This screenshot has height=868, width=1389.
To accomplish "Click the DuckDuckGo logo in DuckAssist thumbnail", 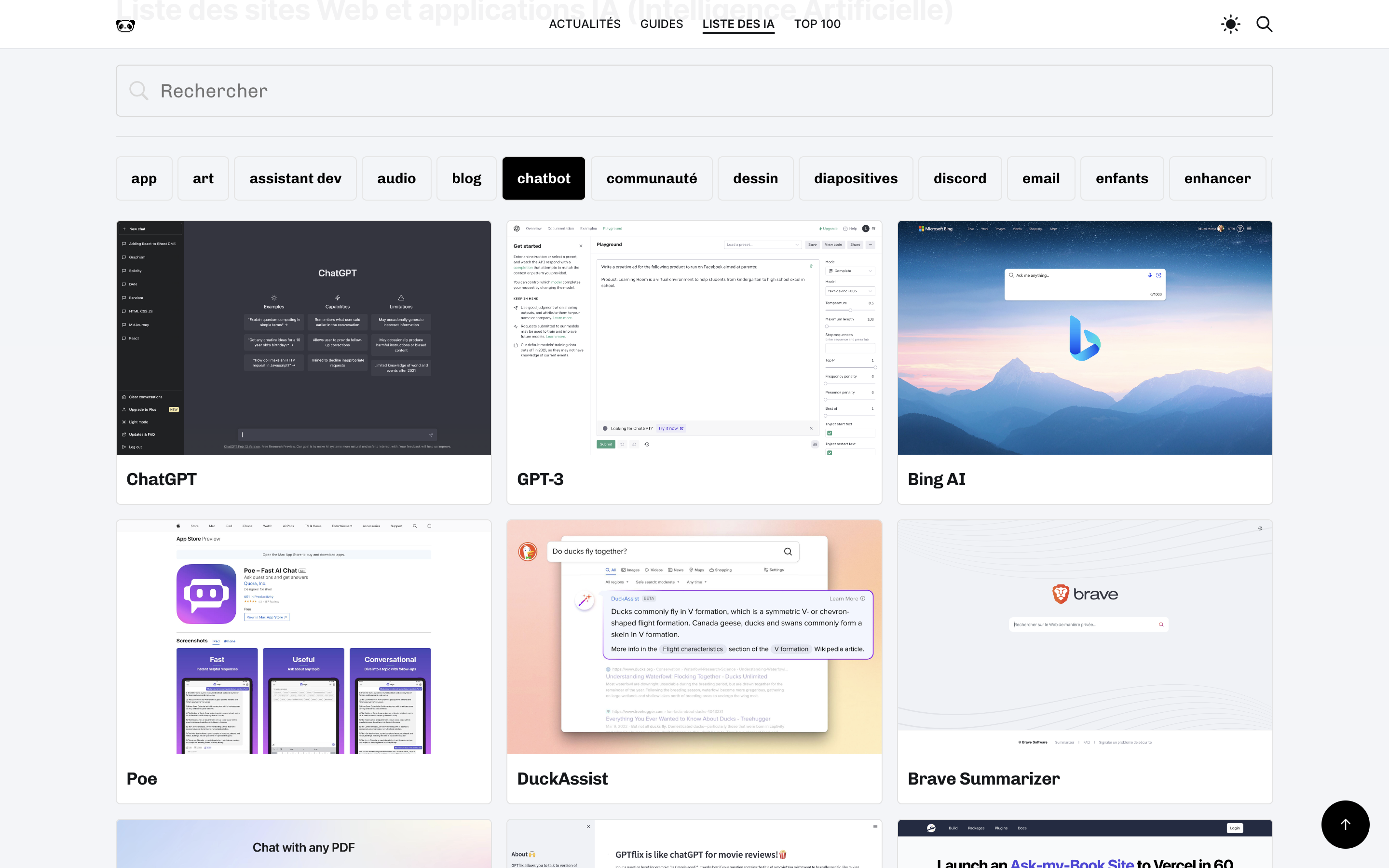I will [528, 552].
